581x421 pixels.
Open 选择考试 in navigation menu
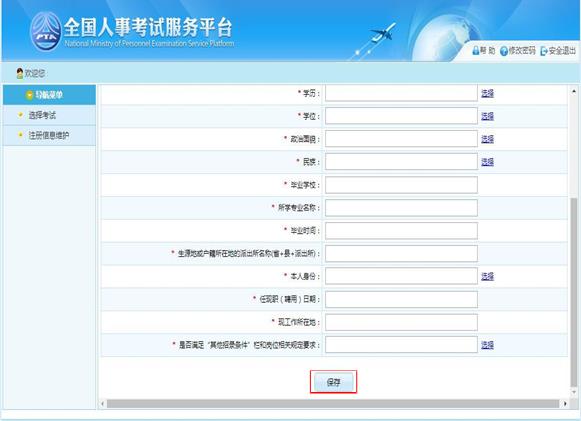42,115
